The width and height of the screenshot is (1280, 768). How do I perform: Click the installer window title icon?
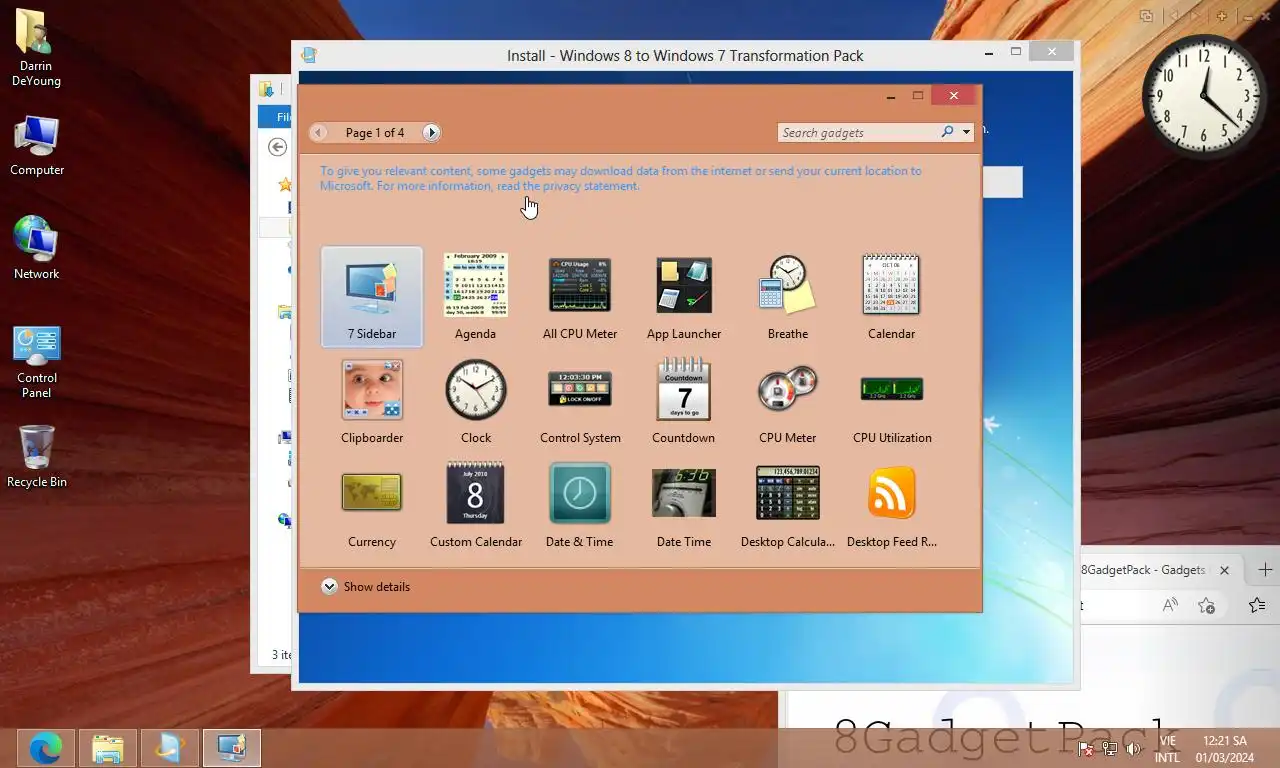tap(309, 55)
